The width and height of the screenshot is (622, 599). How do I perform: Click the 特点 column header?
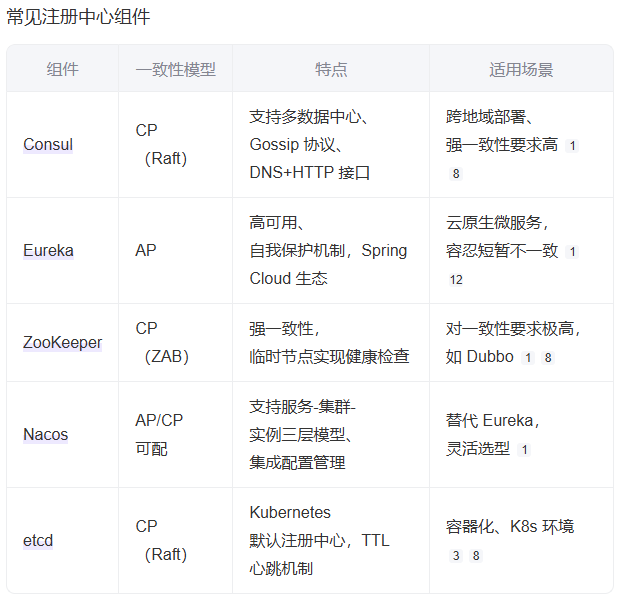(331, 69)
